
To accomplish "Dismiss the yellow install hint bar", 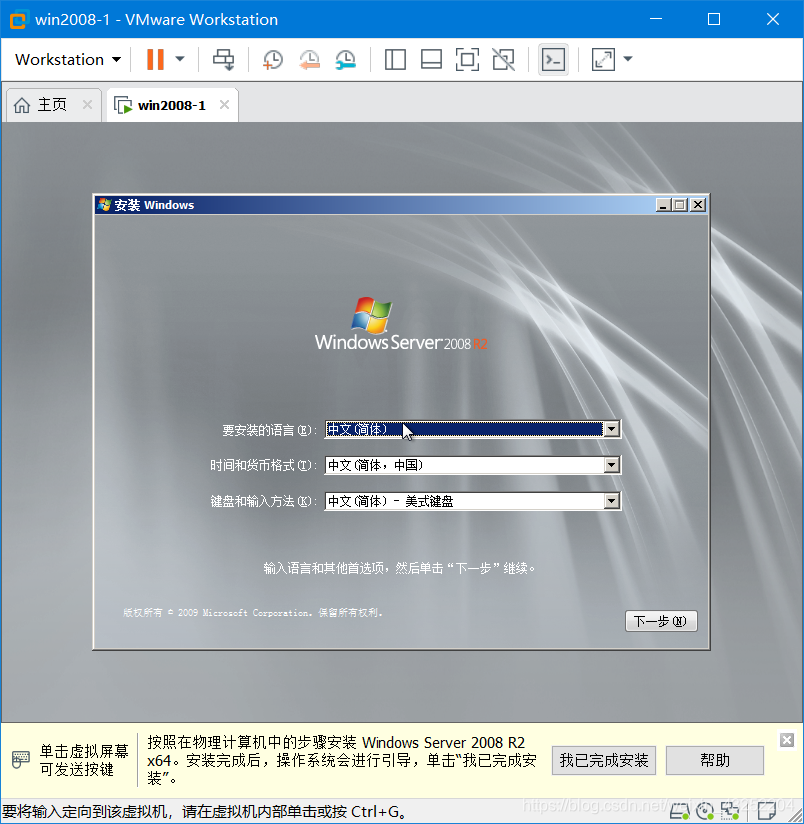I will point(787,740).
